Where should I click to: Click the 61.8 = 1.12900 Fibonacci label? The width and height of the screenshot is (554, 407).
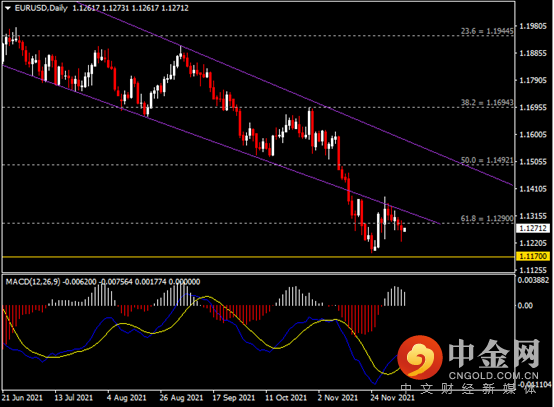[487, 218]
